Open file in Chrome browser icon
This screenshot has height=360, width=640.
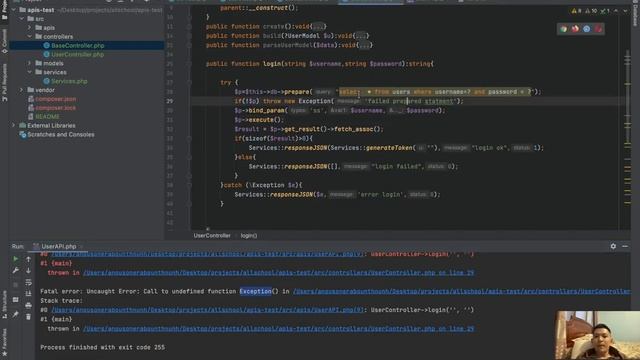(x=564, y=29)
